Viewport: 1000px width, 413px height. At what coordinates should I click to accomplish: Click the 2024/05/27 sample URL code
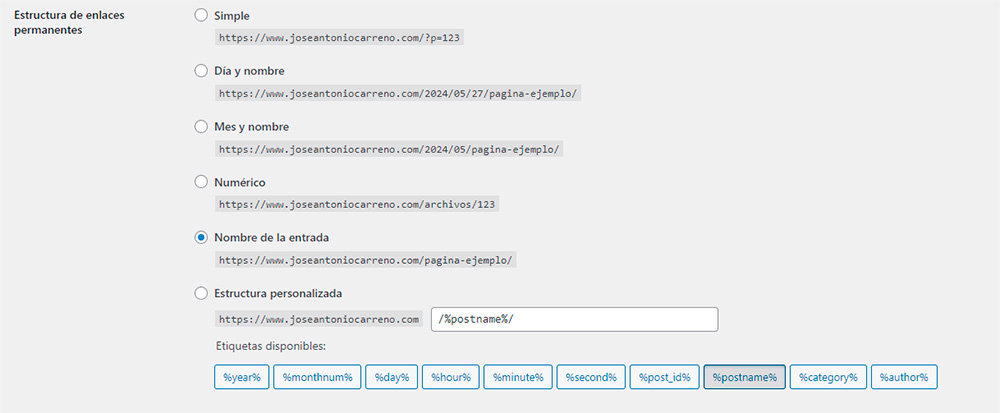click(x=398, y=93)
